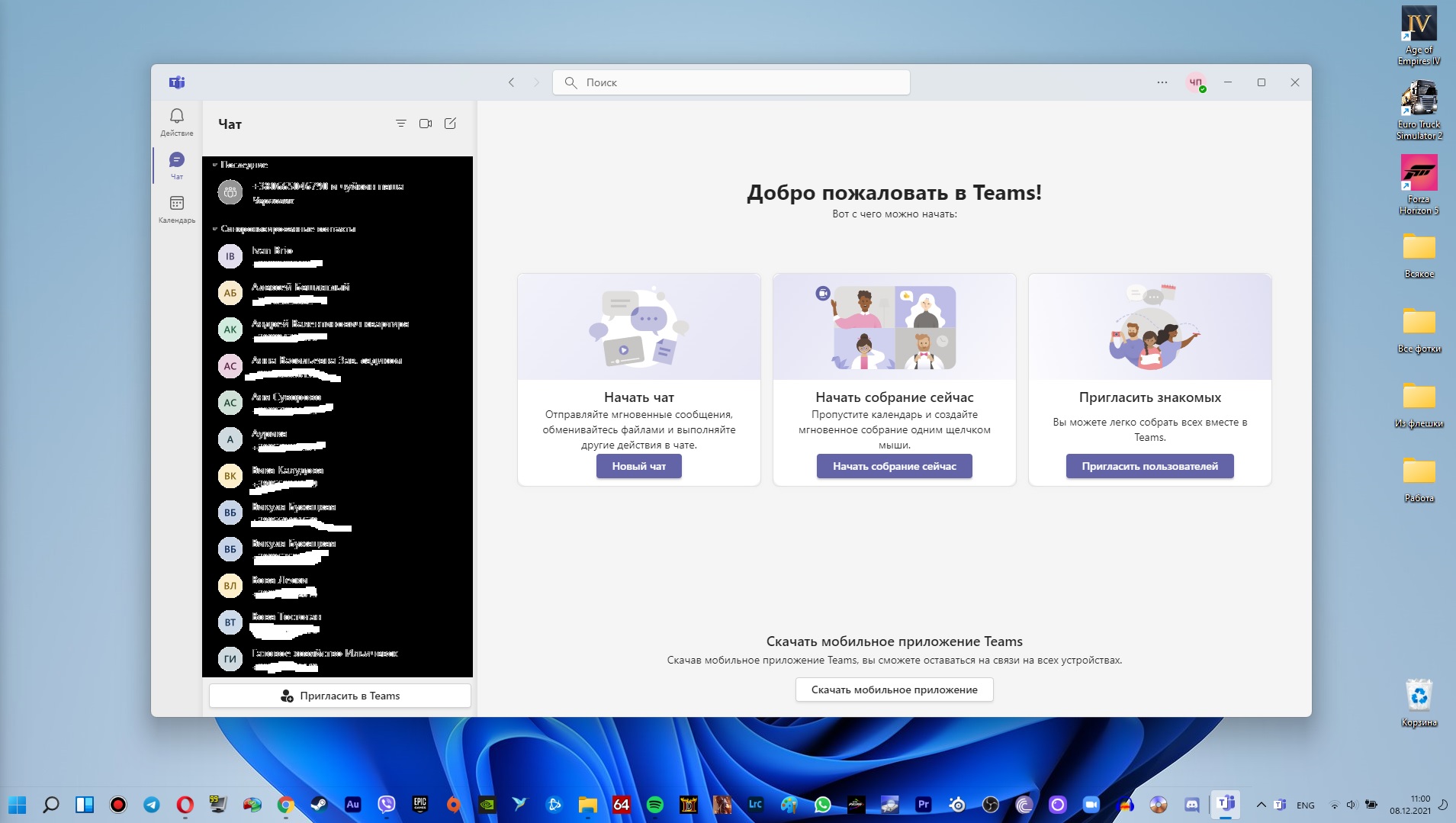Click inside the Поиск search field

(x=731, y=82)
